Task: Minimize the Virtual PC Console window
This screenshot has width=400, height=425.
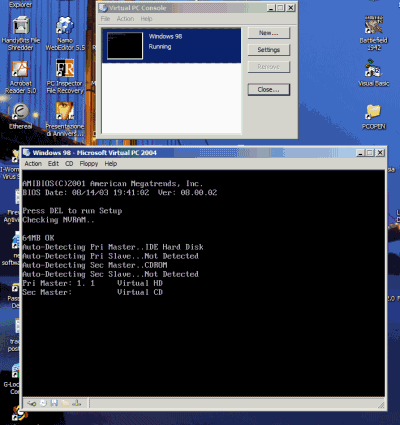Action: pyautogui.click(x=271, y=8)
